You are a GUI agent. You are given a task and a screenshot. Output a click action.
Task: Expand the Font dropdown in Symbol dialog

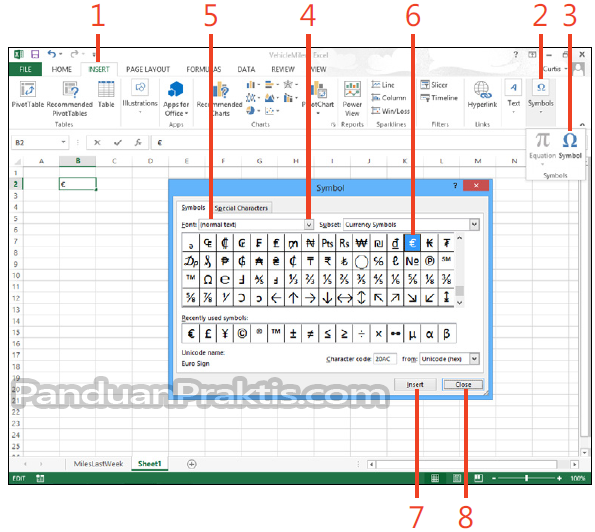[x=309, y=225]
